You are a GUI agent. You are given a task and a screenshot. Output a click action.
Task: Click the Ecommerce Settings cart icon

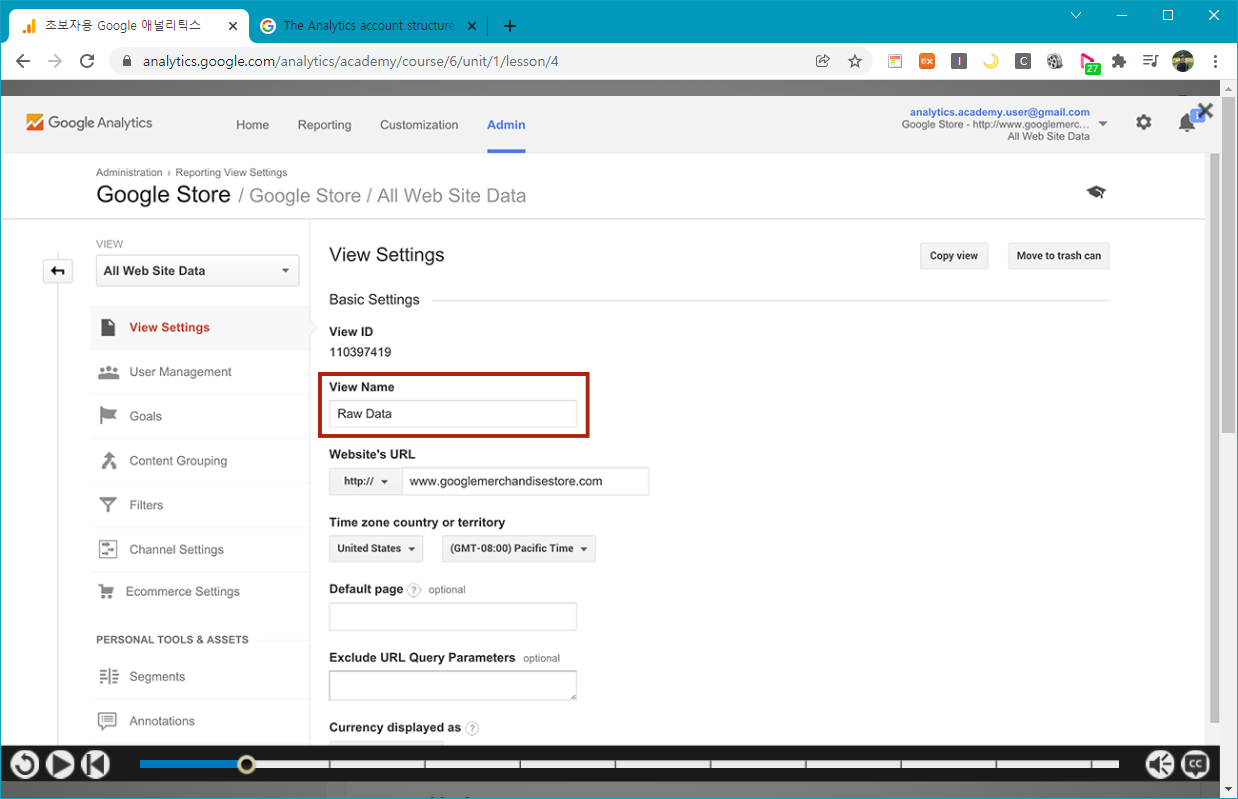click(106, 592)
